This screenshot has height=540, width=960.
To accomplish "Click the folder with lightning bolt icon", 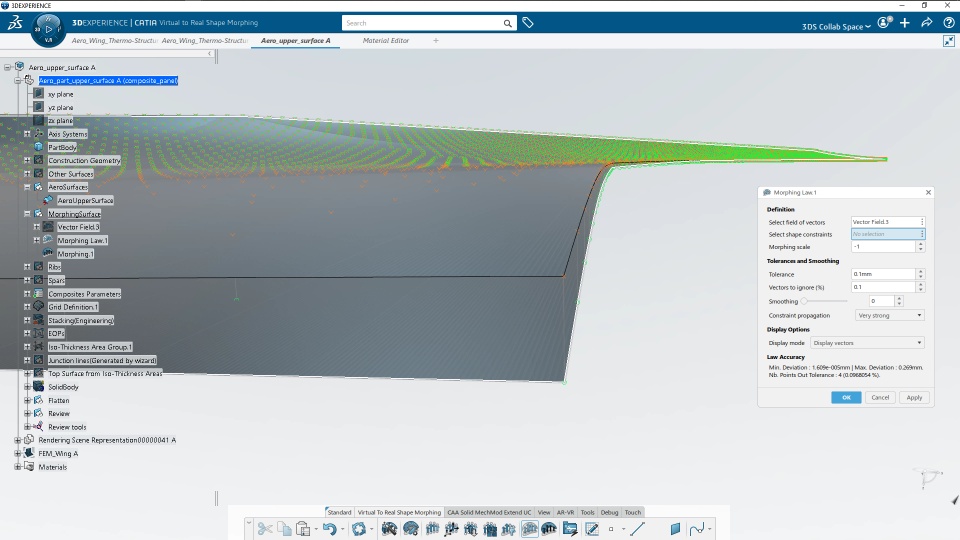I will [570, 528].
